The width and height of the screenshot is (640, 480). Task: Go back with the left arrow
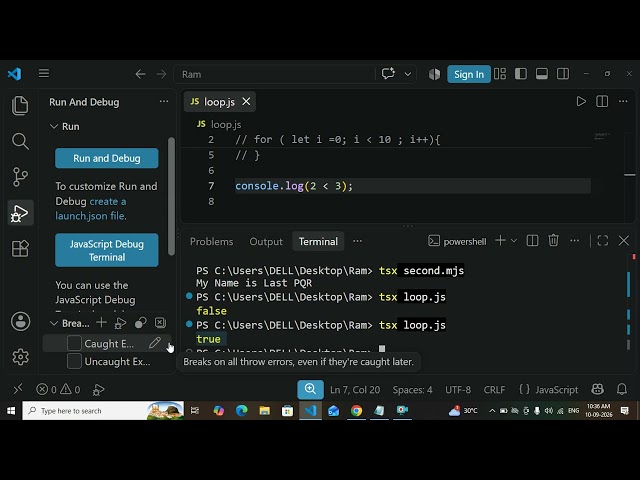coord(140,74)
